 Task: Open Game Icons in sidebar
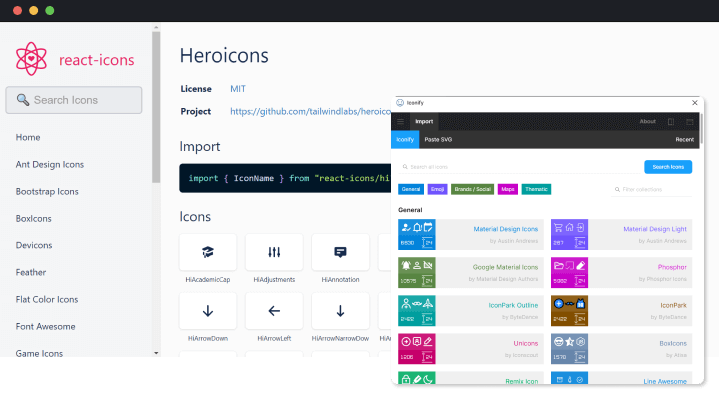(39, 353)
